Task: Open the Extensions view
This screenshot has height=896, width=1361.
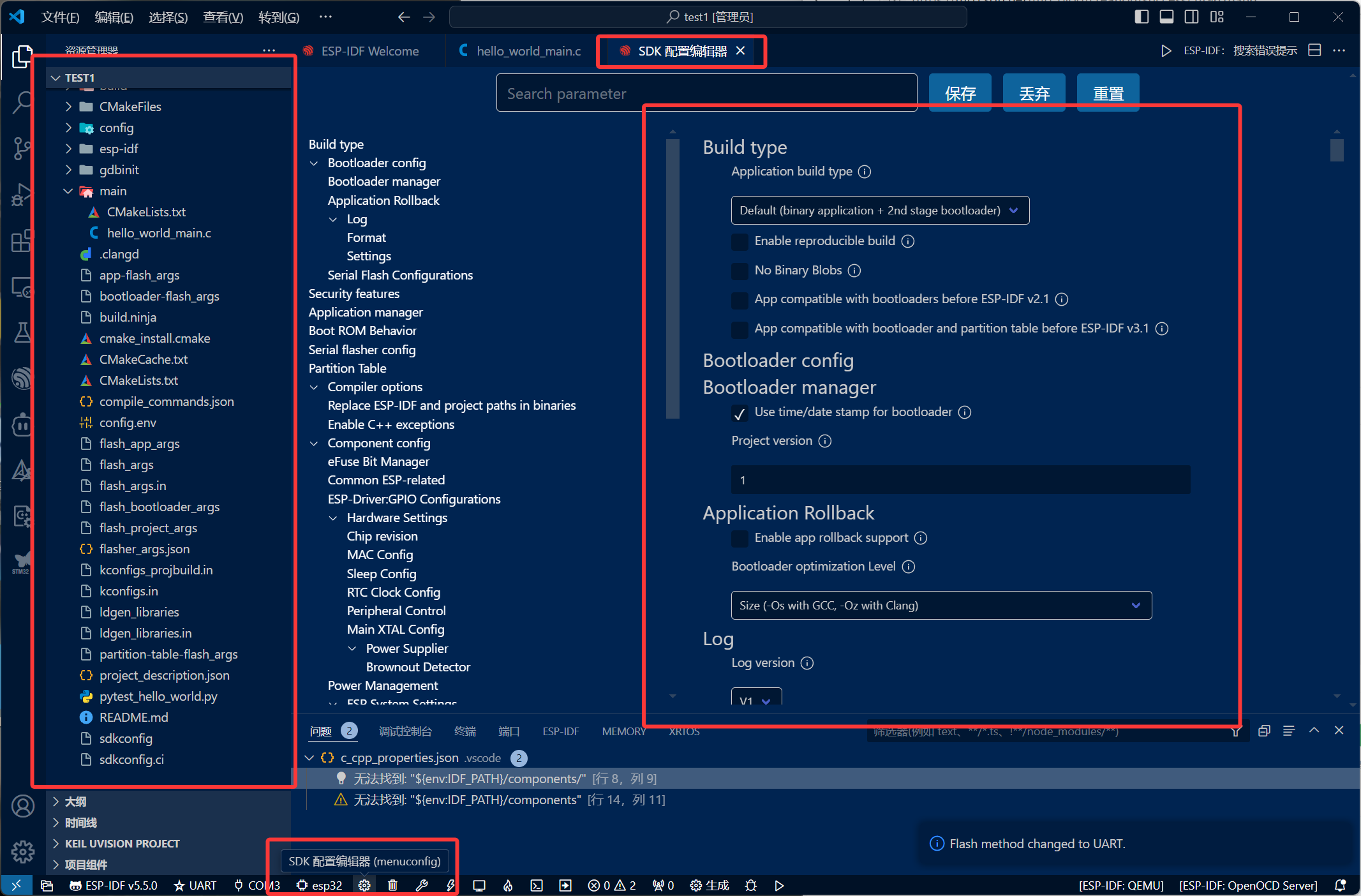Action: pos(22,241)
